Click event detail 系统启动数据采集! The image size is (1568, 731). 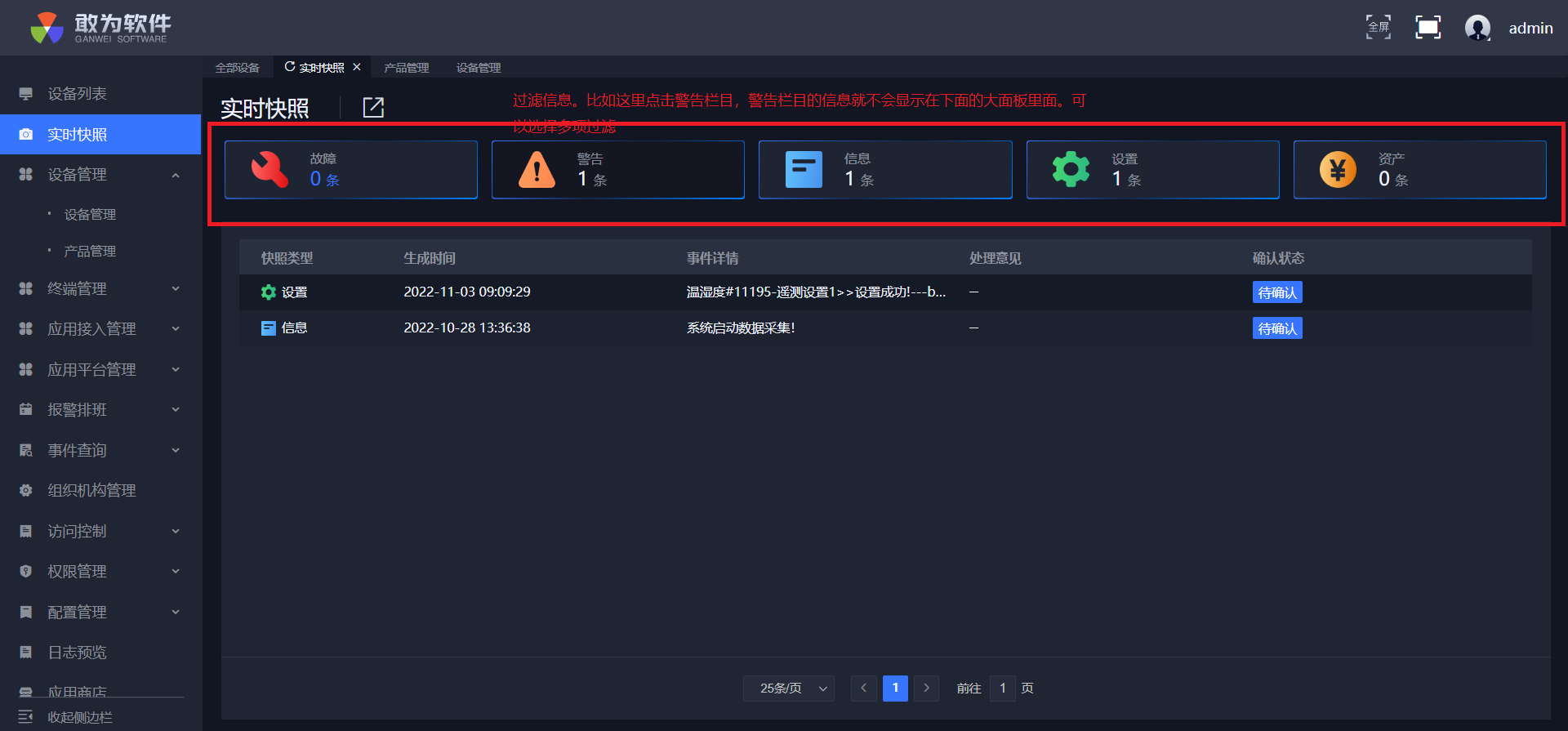click(741, 328)
